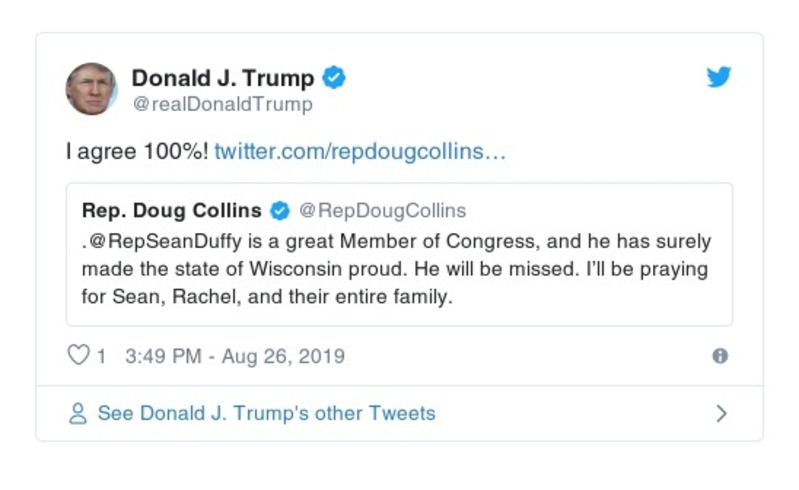The width and height of the screenshot is (799, 490).
Task: Click the person icon beside other Tweets
Action: pyautogui.click(x=78, y=413)
